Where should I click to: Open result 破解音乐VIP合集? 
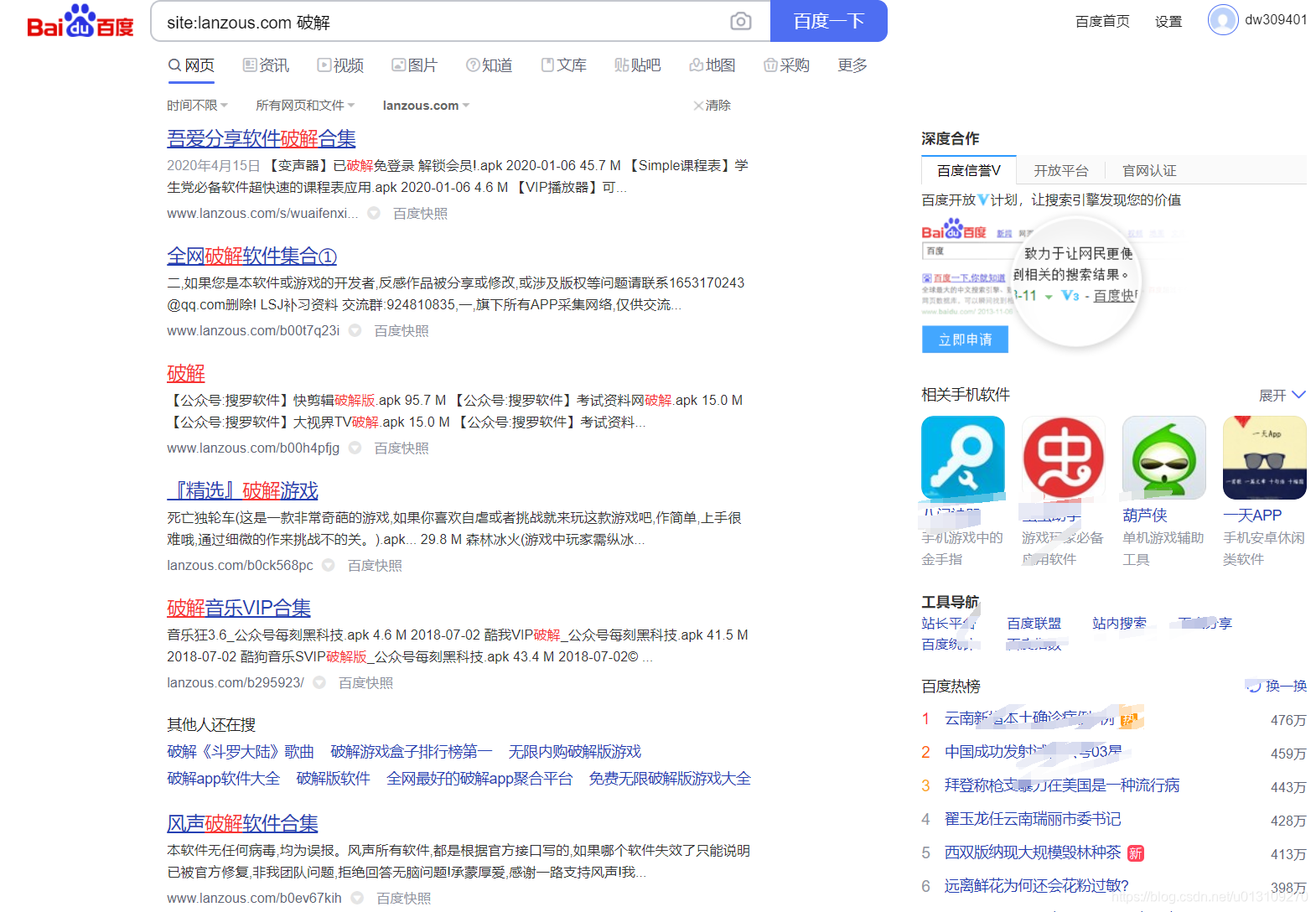(239, 608)
